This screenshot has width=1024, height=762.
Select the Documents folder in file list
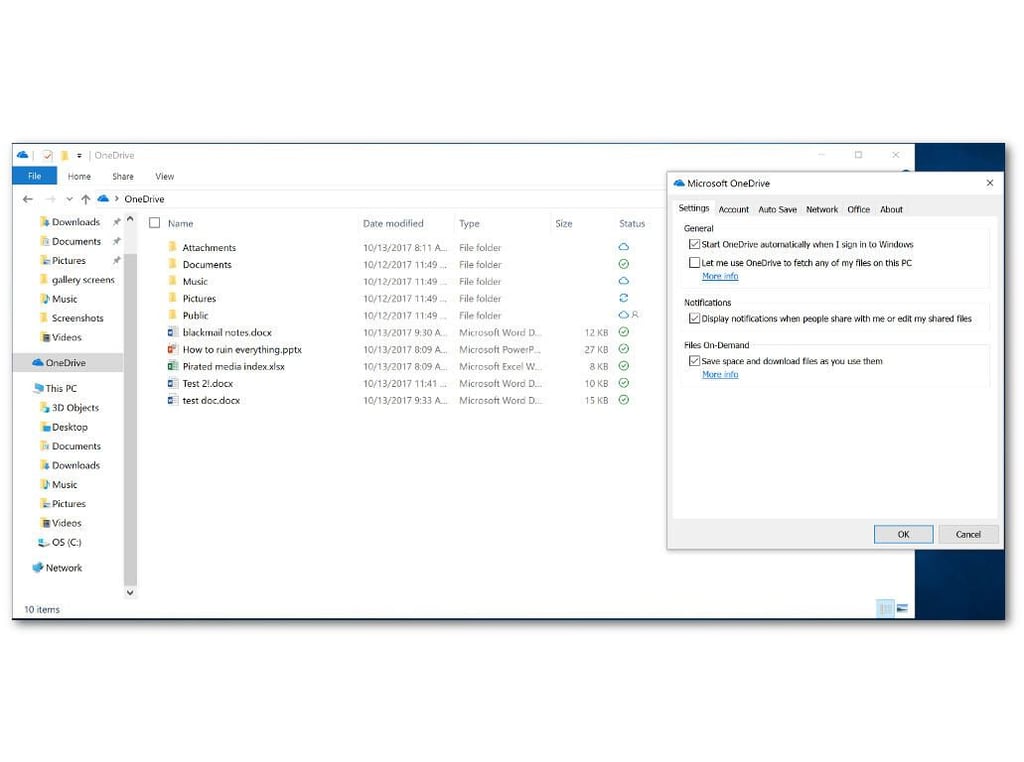(x=206, y=264)
